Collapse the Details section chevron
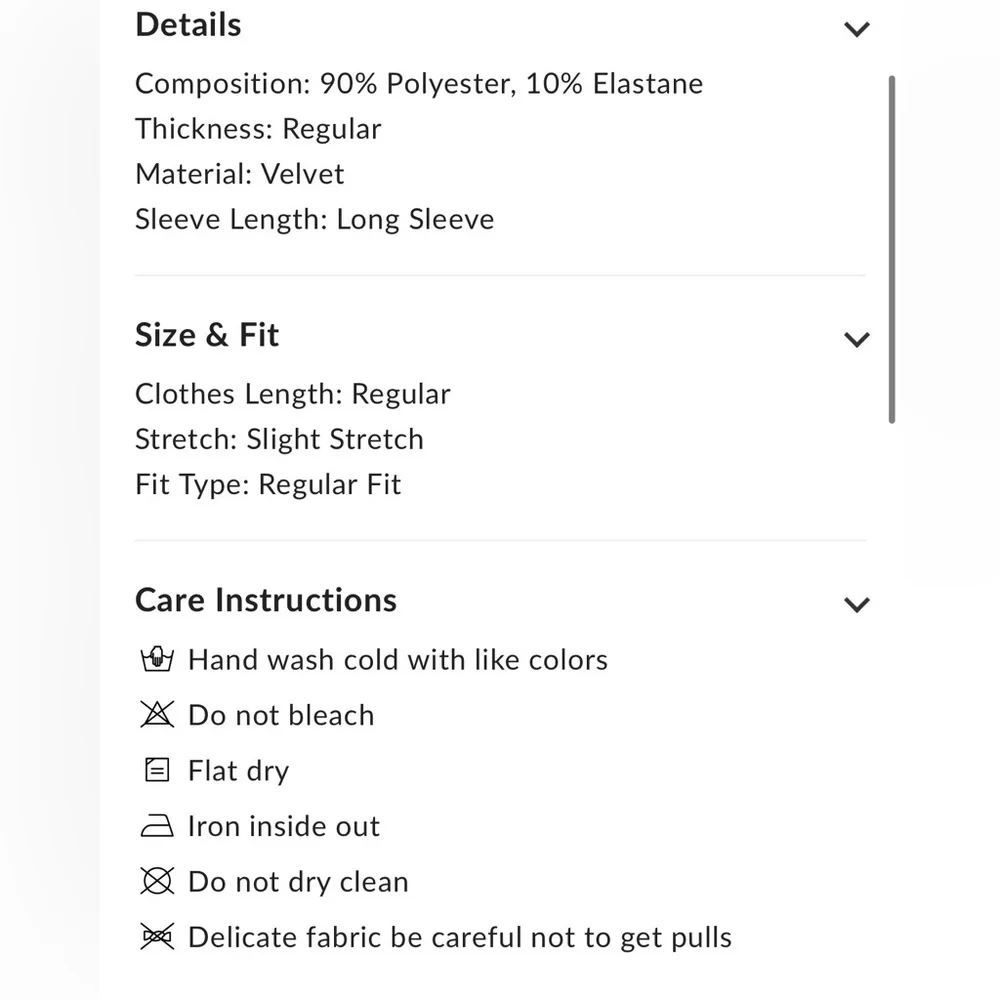Image resolution: width=1000 pixels, height=1000 pixels. 857,29
